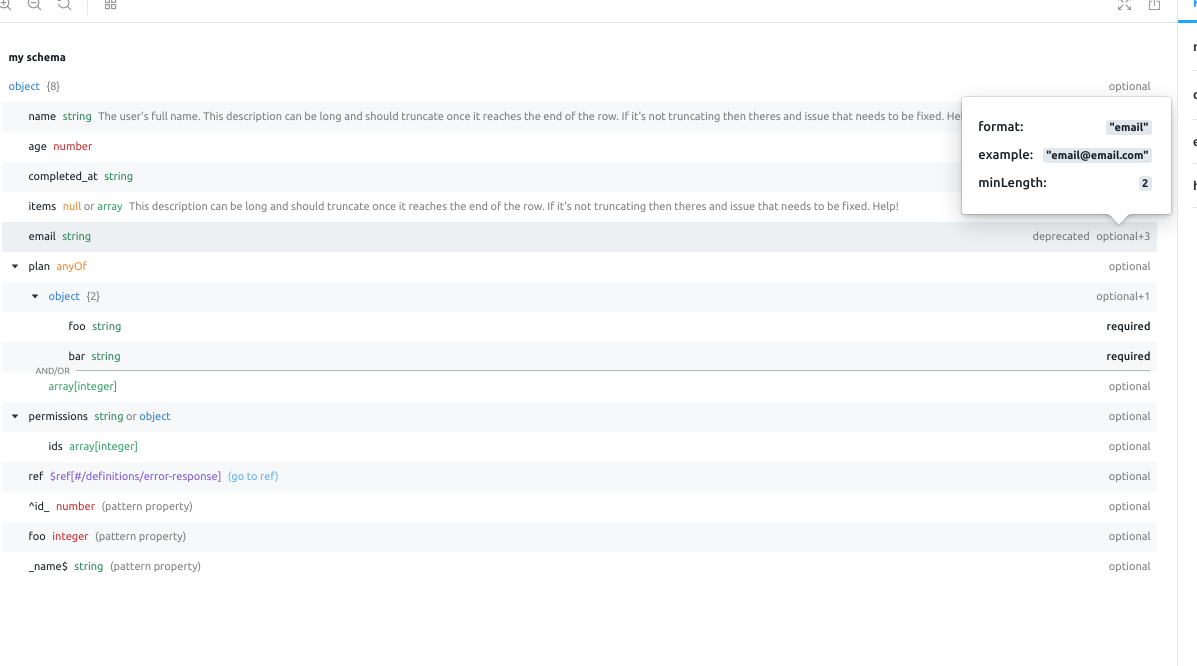Image resolution: width=1197 pixels, height=666 pixels.
Task: Click the format: label in popup
Action: [x=1000, y=127]
